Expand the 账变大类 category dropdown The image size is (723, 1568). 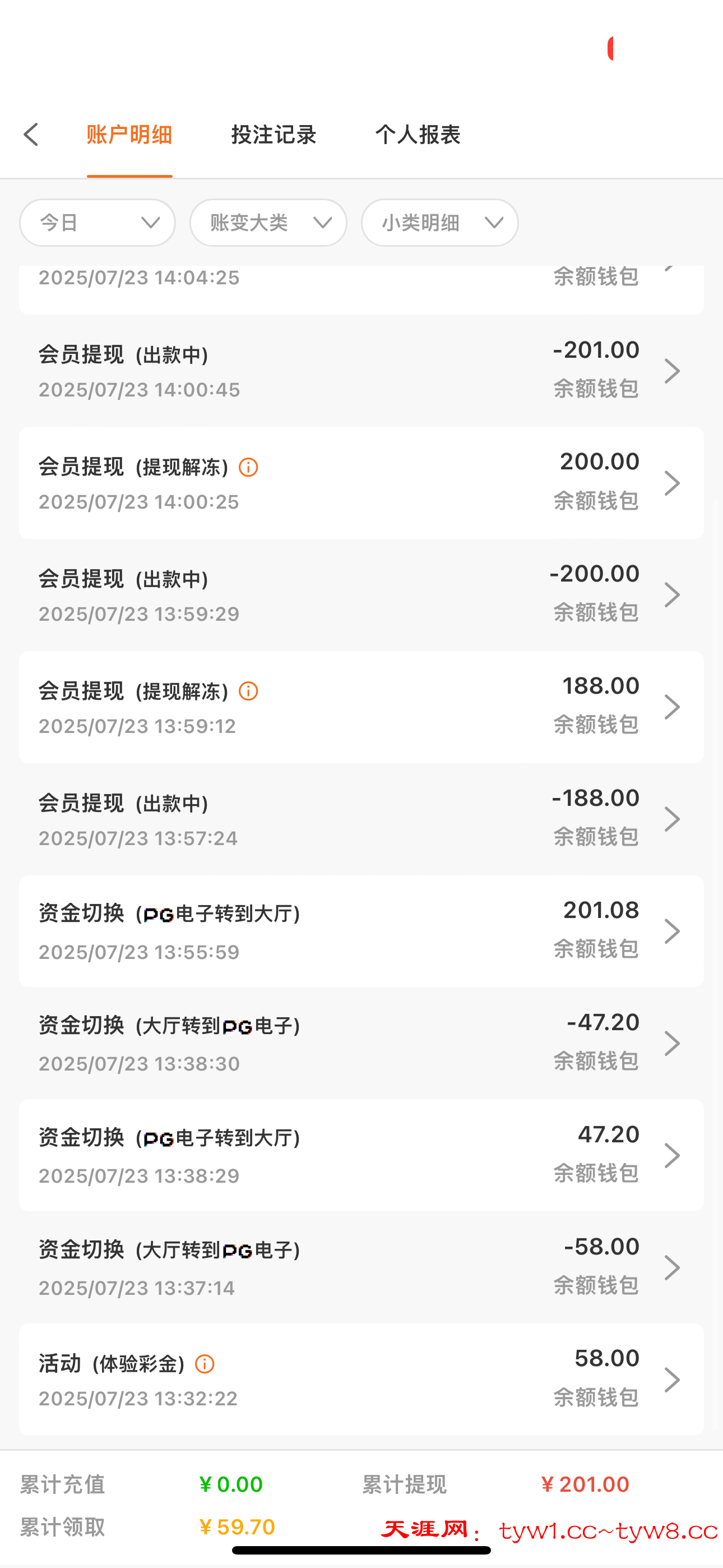coord(268,223)
